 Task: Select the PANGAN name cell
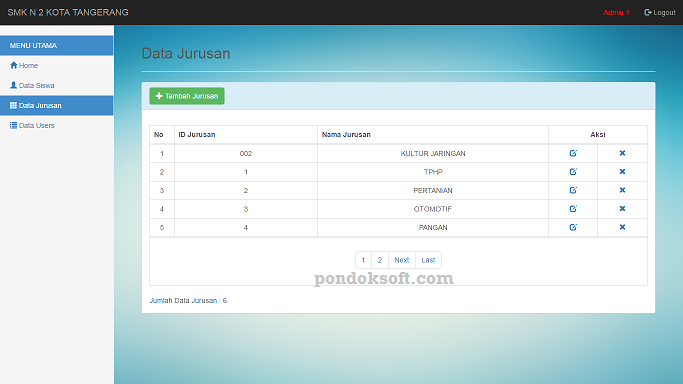433,227
